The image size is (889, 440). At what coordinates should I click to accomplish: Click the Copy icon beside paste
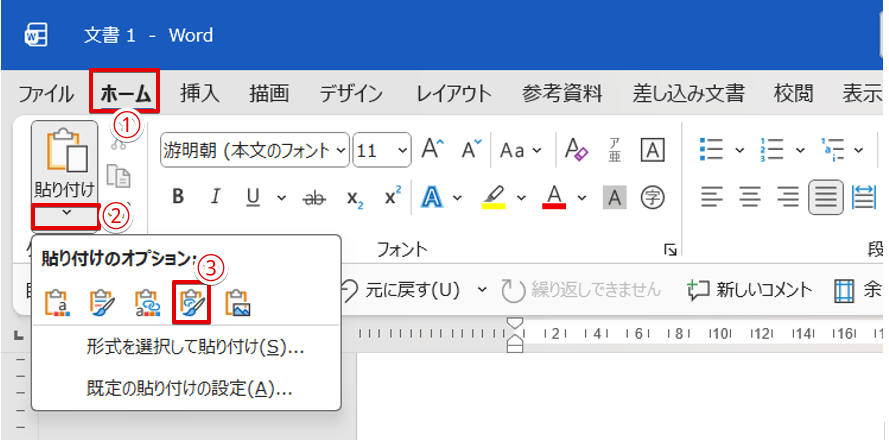(119, 177)
